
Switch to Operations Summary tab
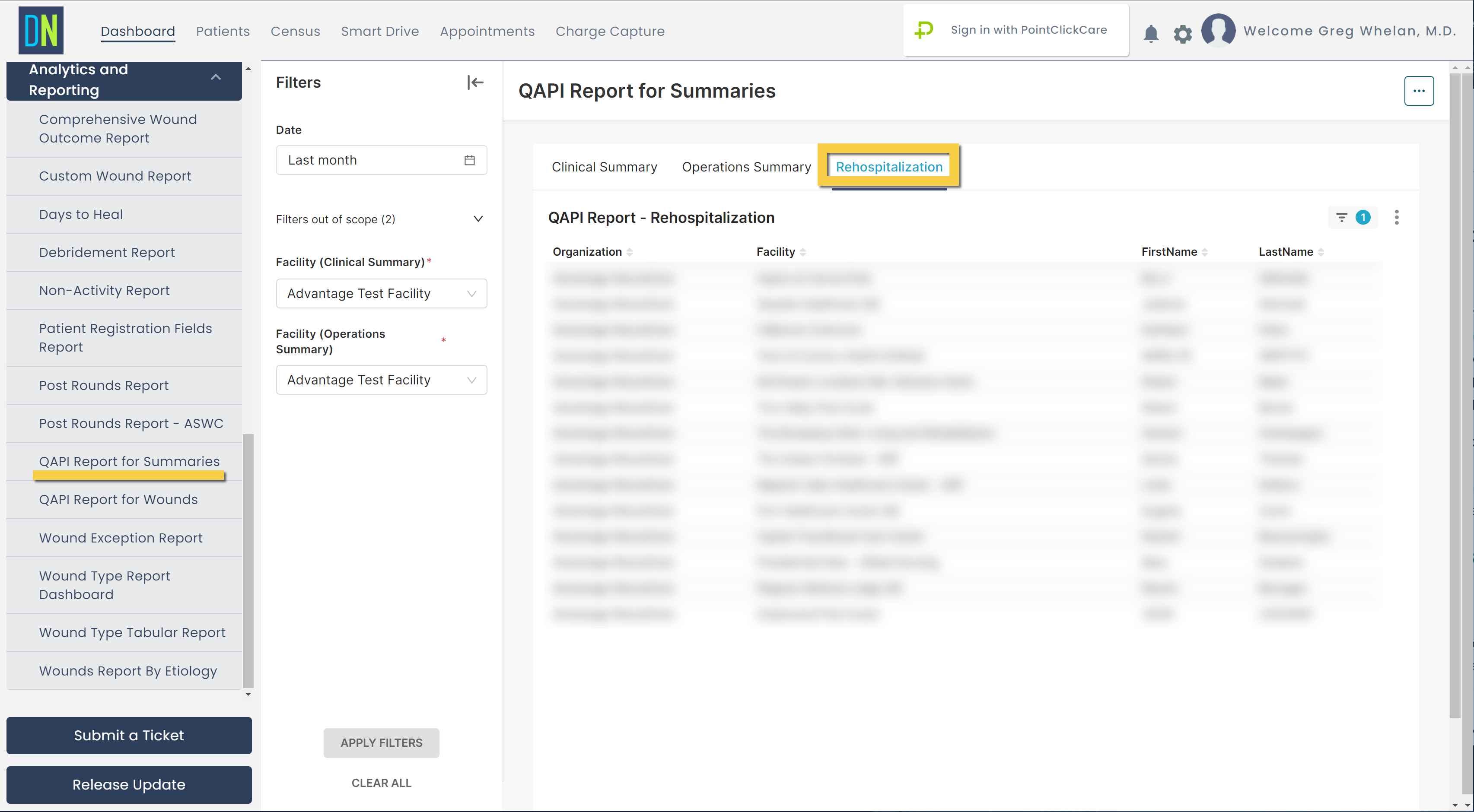coord(746,167)
